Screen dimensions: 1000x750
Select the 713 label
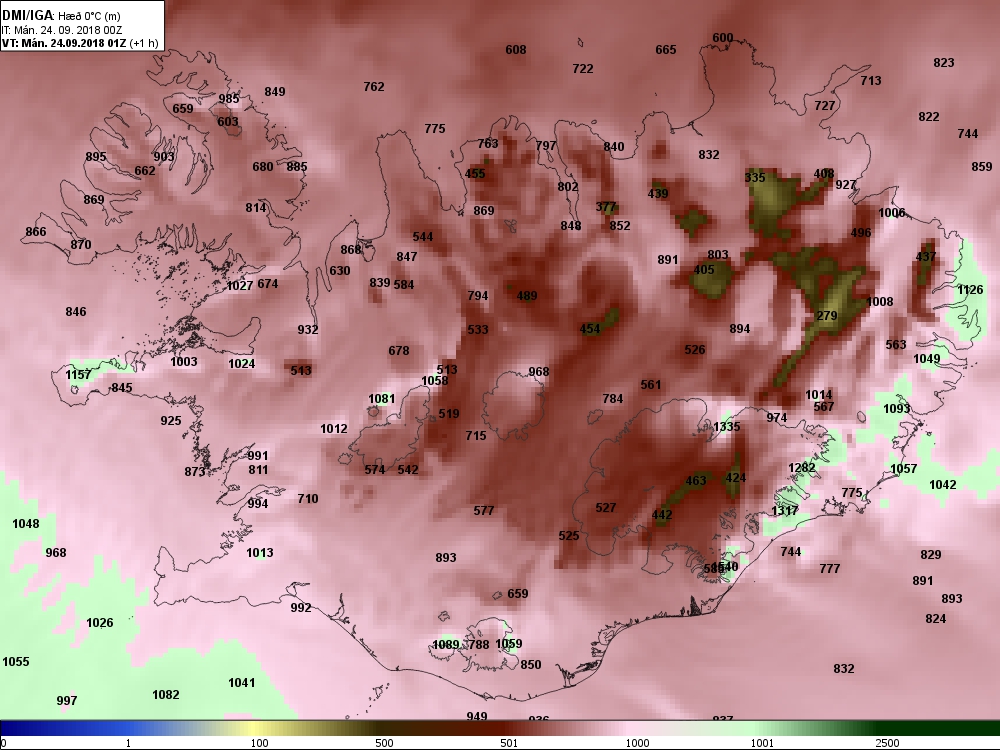pyautogui.click(x=871, y=80)
